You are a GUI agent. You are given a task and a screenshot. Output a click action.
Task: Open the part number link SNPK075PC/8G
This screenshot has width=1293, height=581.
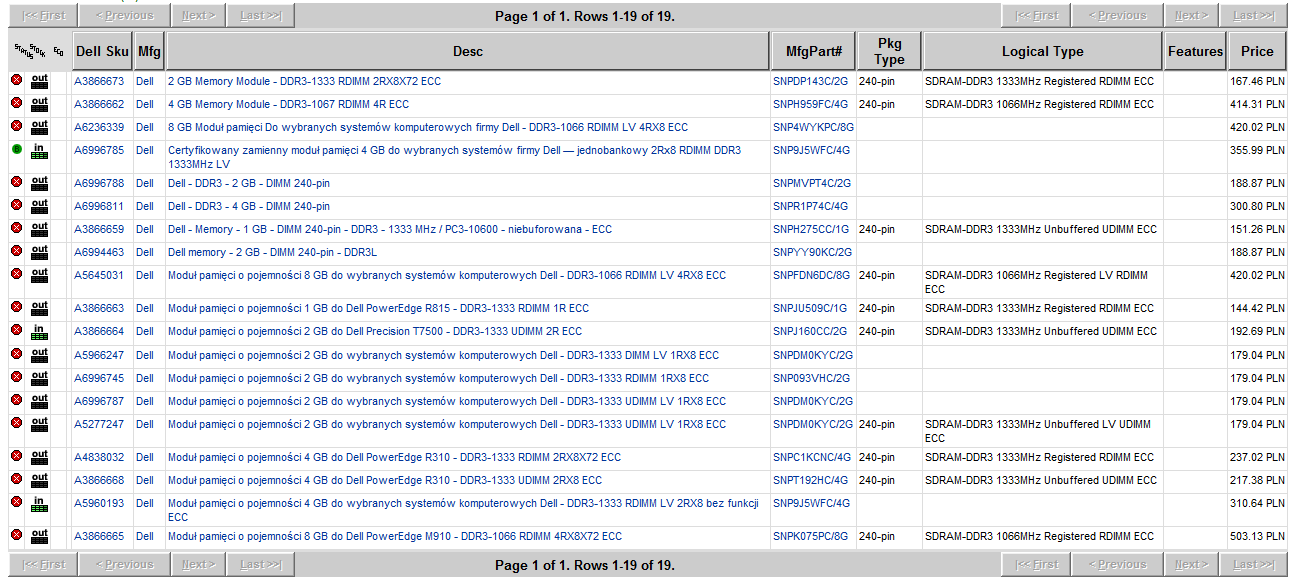(811, 536)
